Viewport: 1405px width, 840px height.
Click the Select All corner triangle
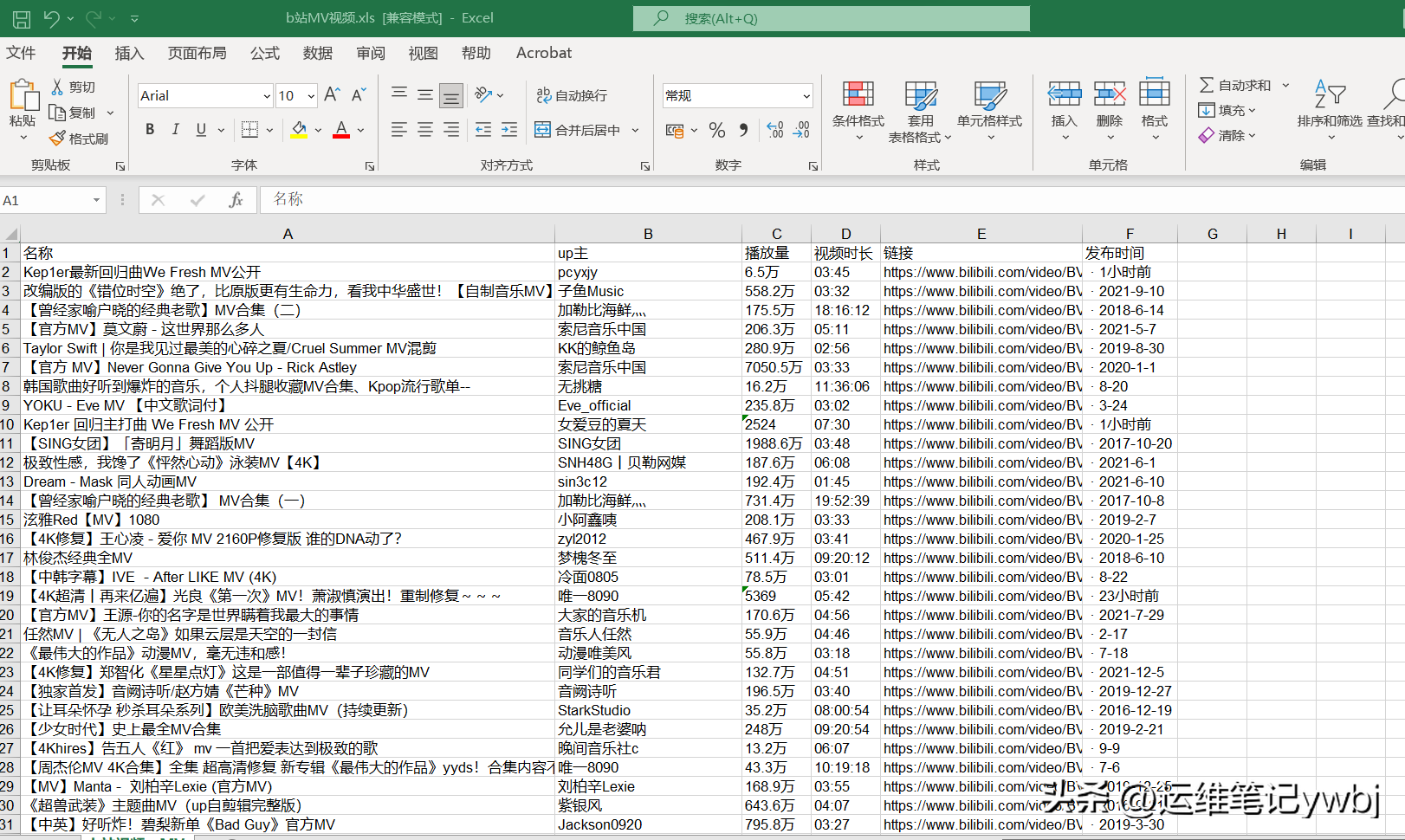pyautogui.click(x=10, y=234)
